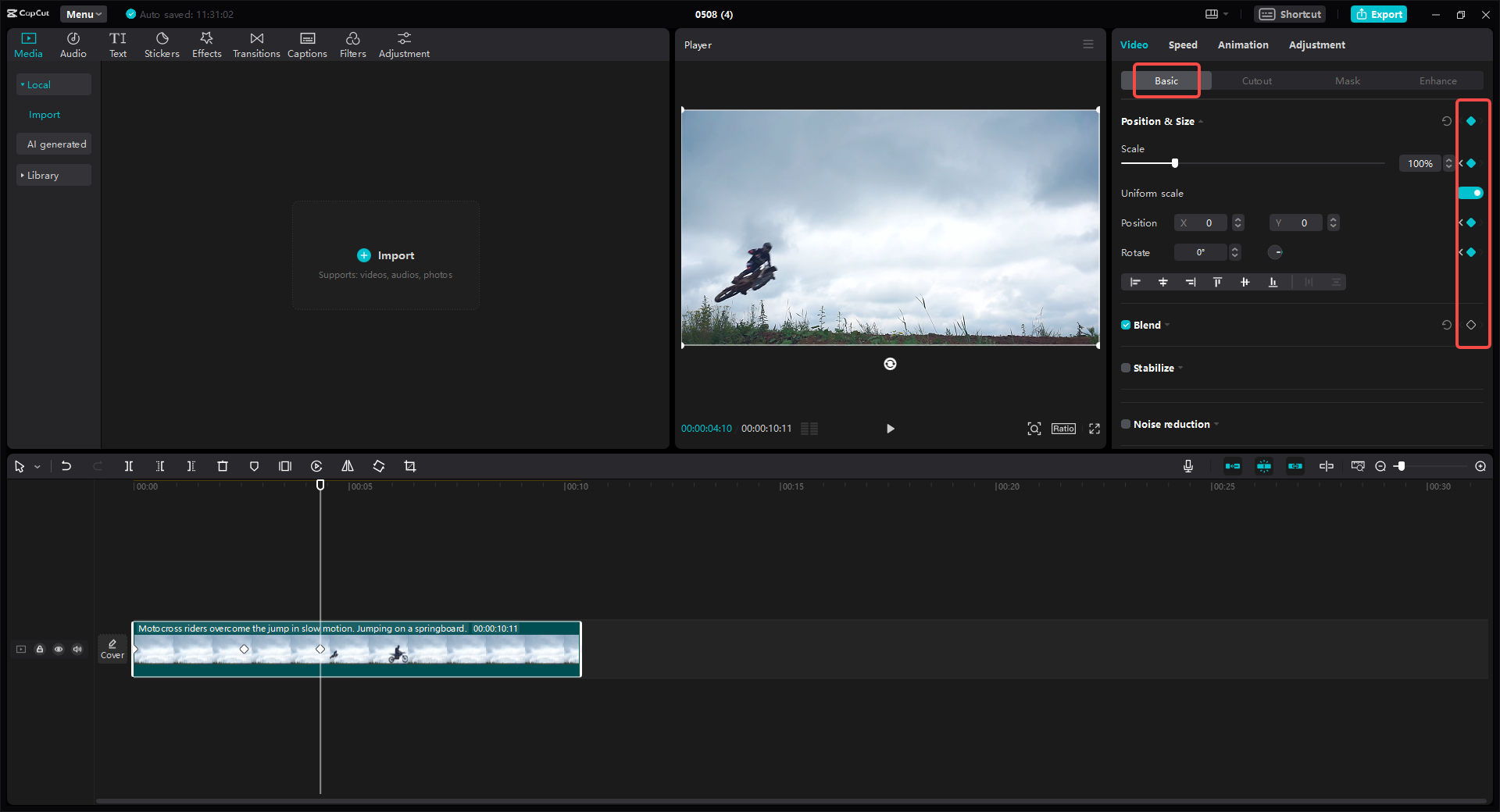Switch to the Speed tab

tap(1182, 45)
